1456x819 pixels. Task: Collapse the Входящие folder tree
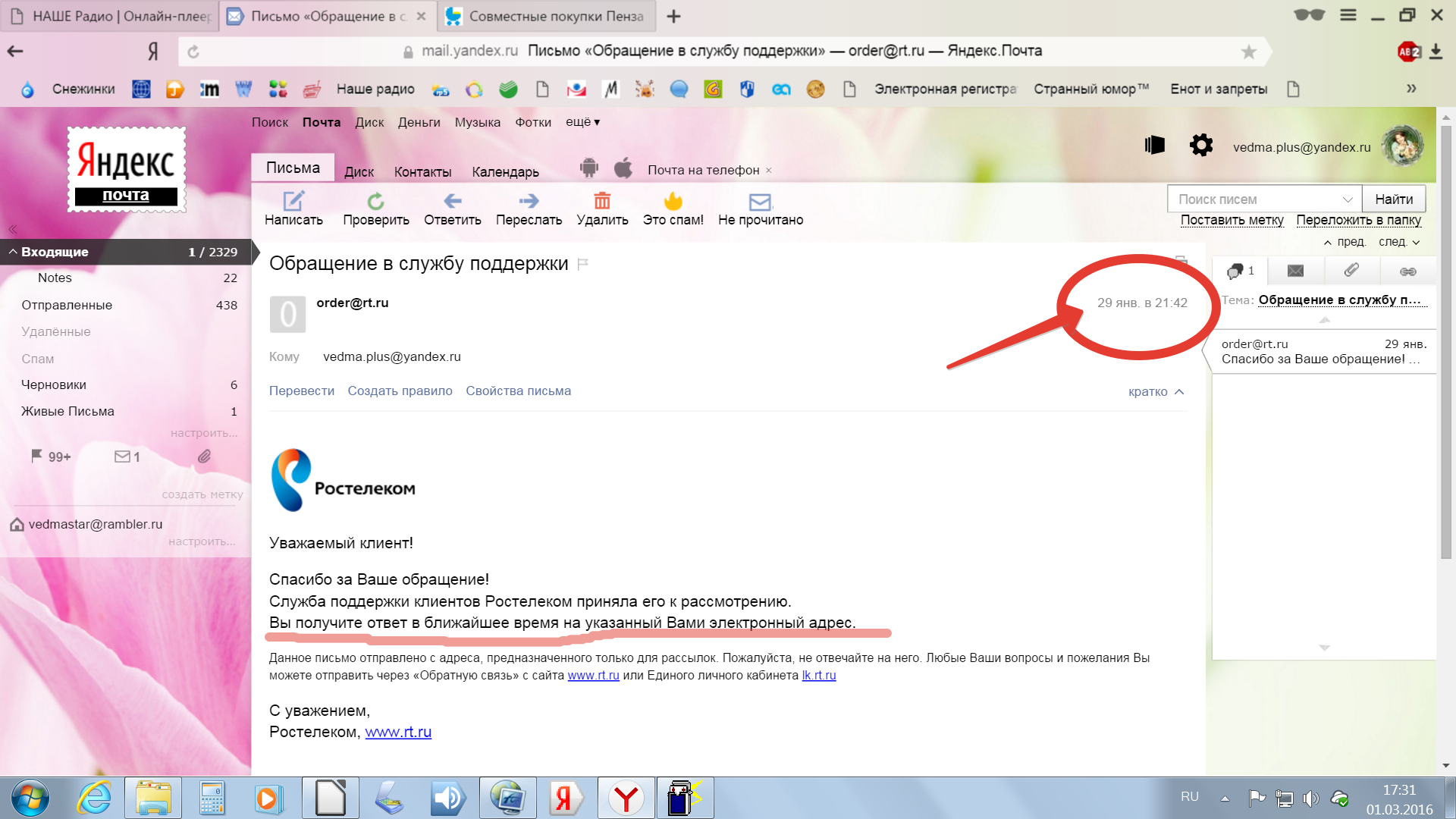click(13, 252)
